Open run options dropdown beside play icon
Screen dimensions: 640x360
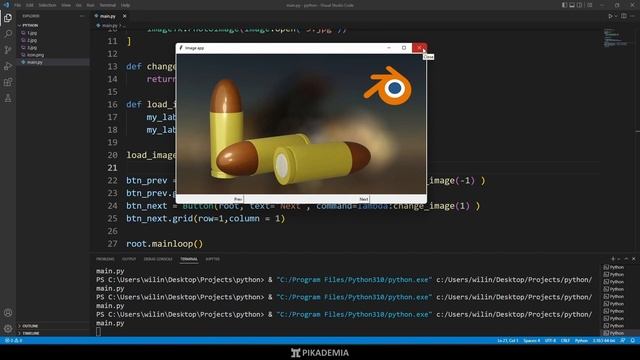point(616,16)
